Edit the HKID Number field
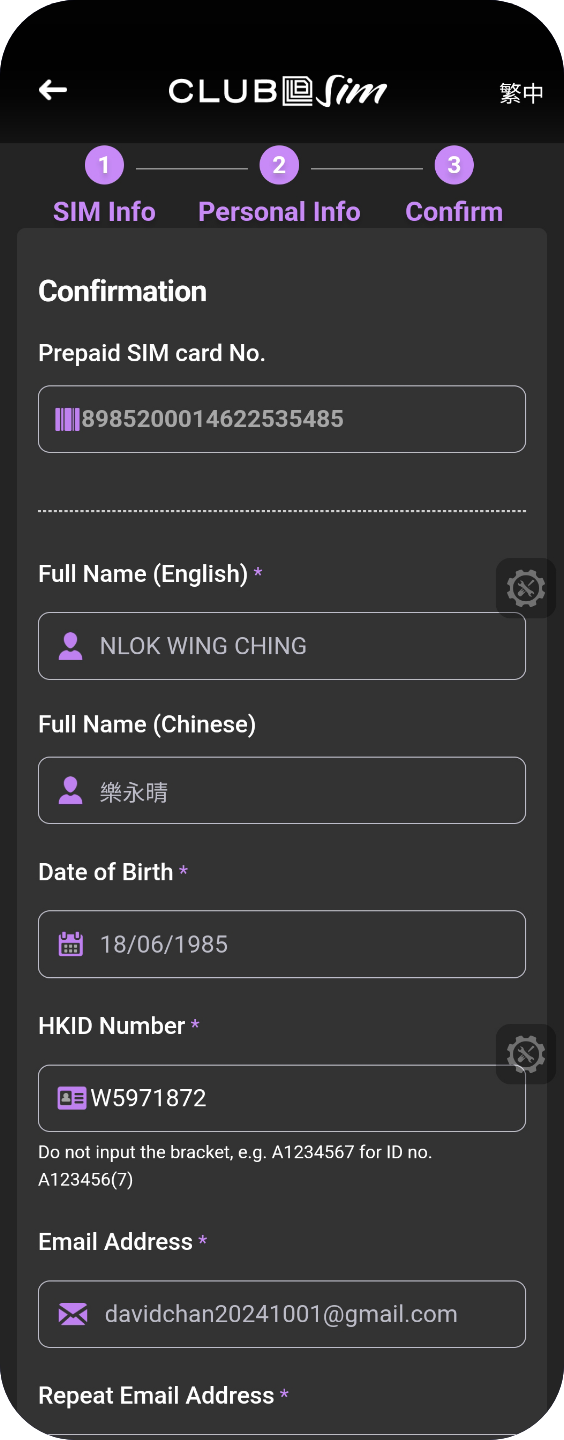 click(x=282, y=1098)
